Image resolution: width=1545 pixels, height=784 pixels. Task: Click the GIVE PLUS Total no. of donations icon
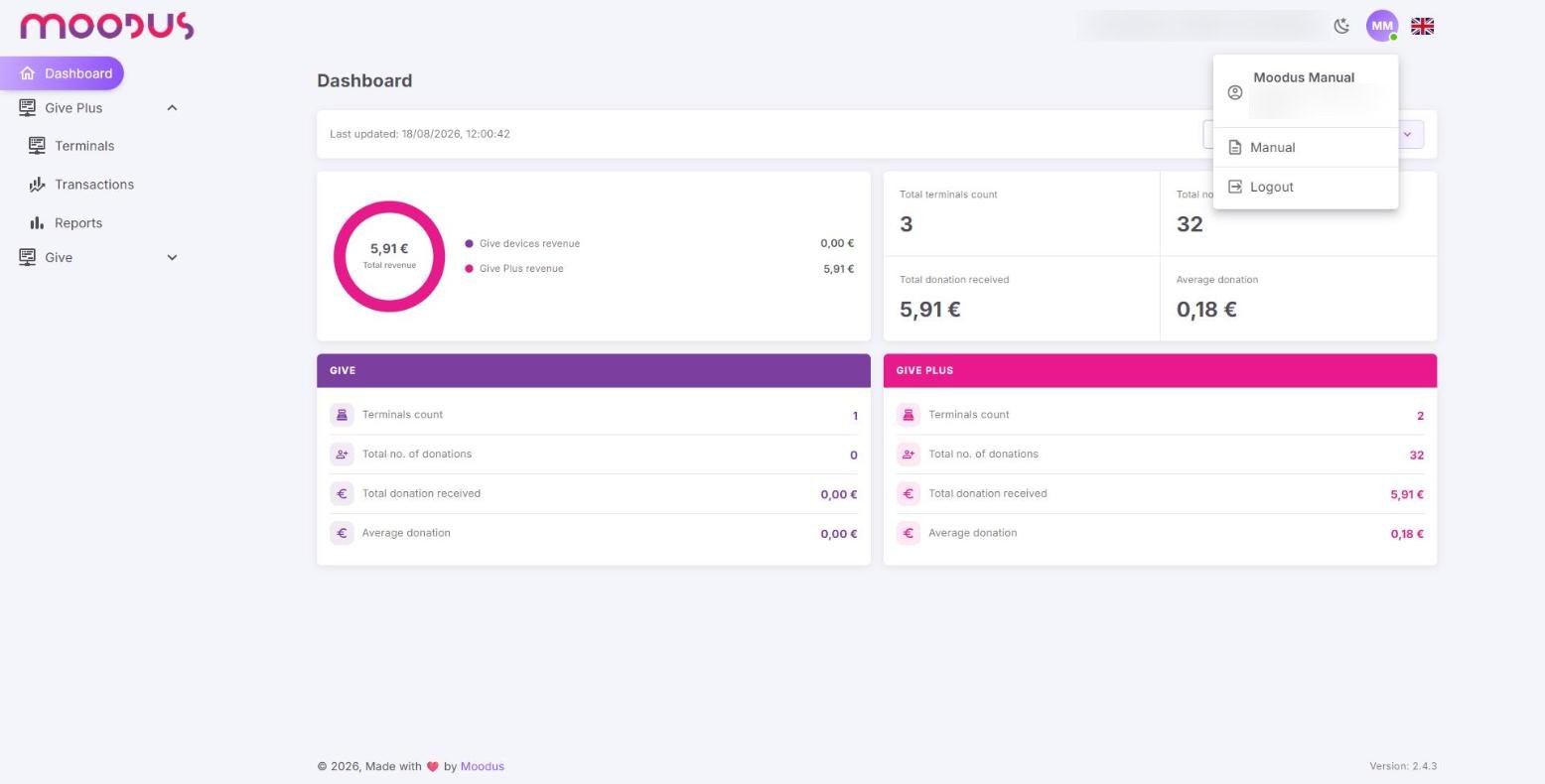[x=908, y=455]
